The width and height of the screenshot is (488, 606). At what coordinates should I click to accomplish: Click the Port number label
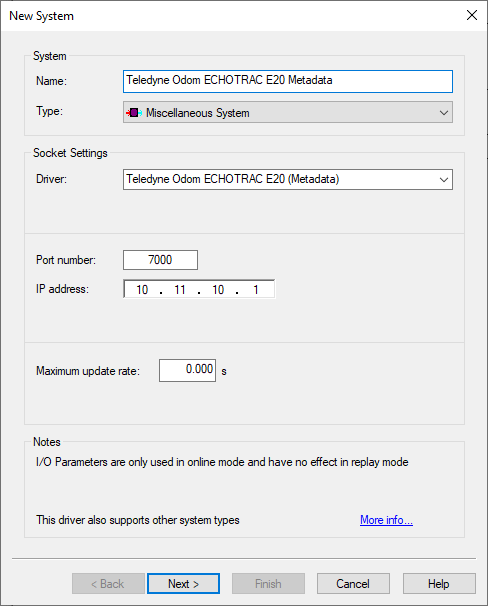(x=66, y=260)
